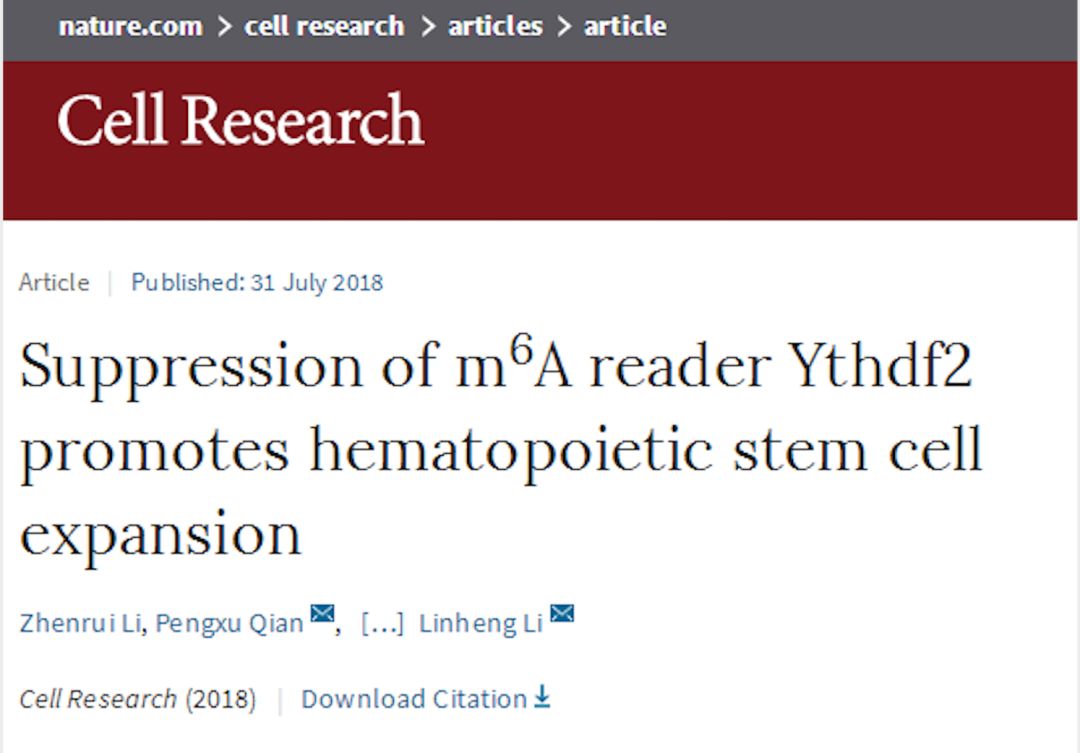
Task: Click the Article type label
Action: pyautogui.click(x=54, y=282)
